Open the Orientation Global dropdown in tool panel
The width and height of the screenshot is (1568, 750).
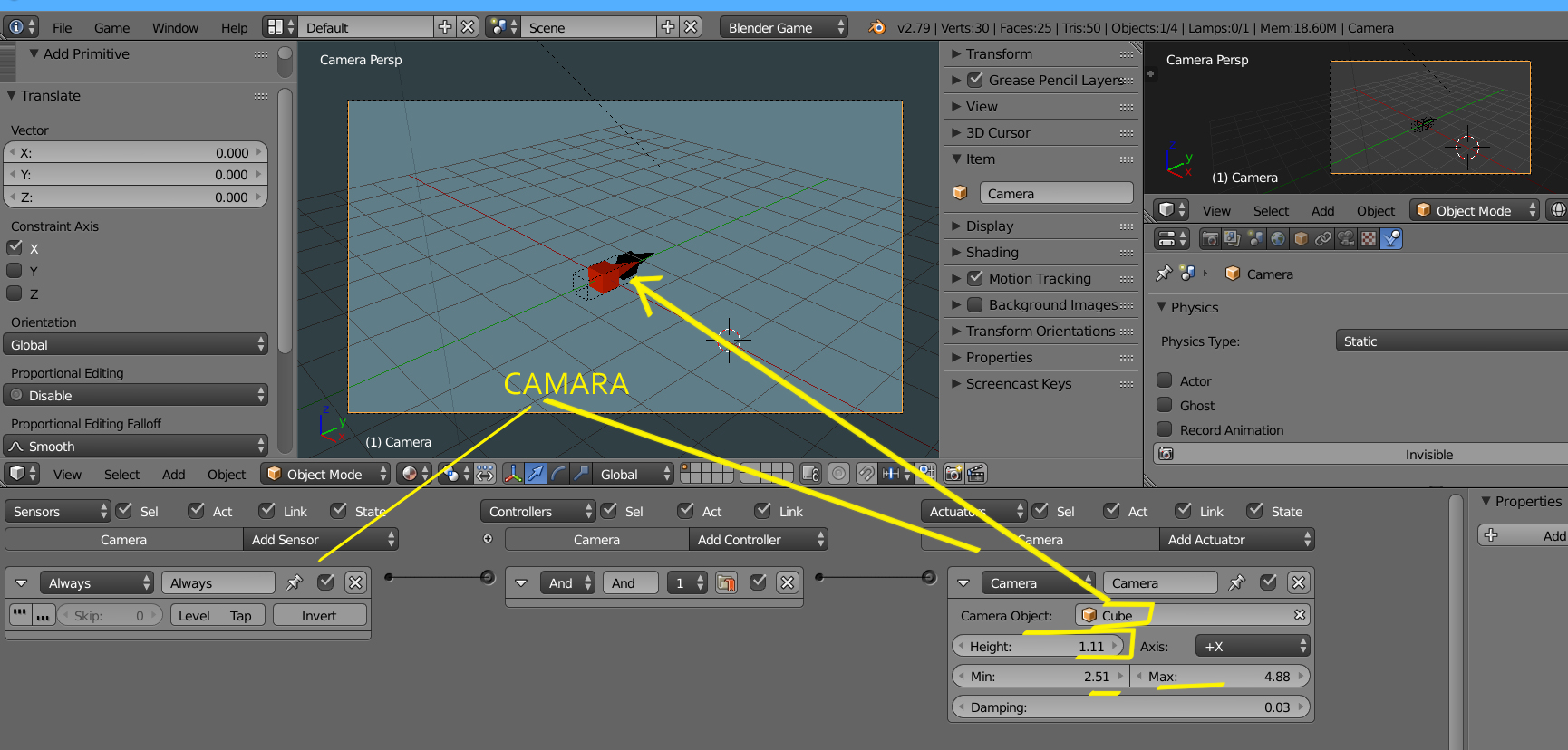[136, 344]
